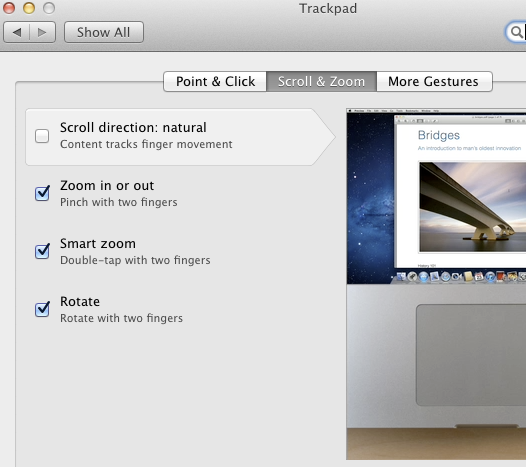Toggle the Rotate checkbox off
Viewport: 526px width, 467px height.
pos(42,309)
